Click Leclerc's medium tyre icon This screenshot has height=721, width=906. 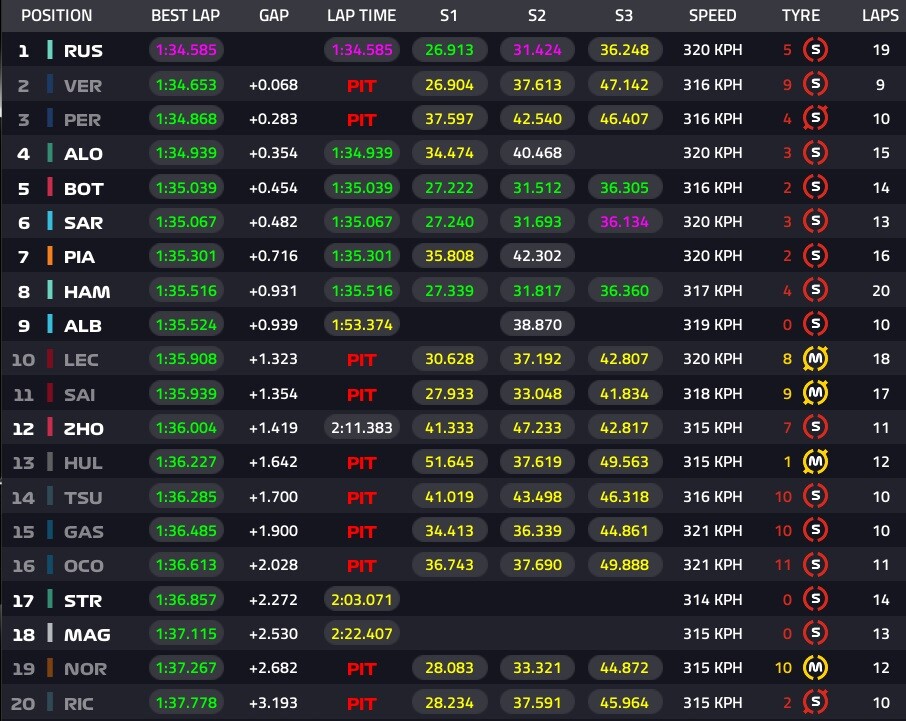click(x=816, y=359)
